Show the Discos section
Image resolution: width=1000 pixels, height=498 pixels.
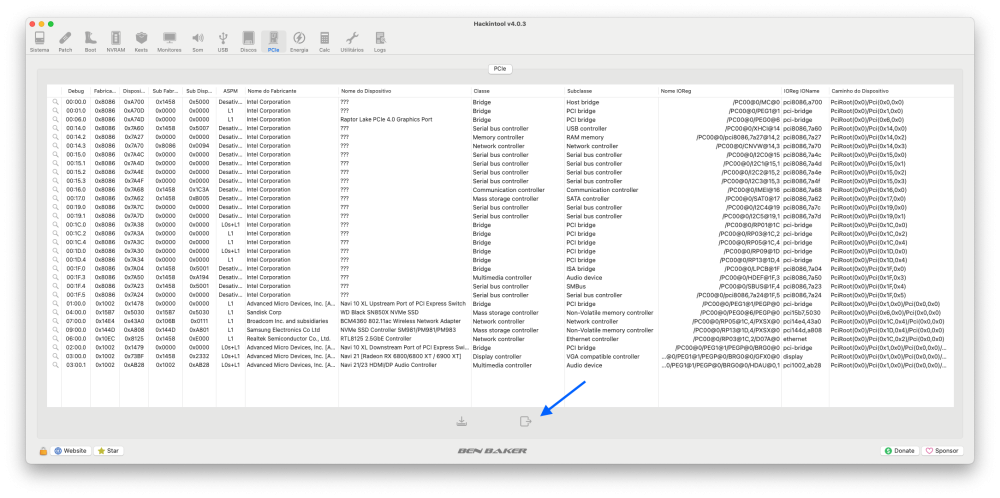tap(248, 41)
